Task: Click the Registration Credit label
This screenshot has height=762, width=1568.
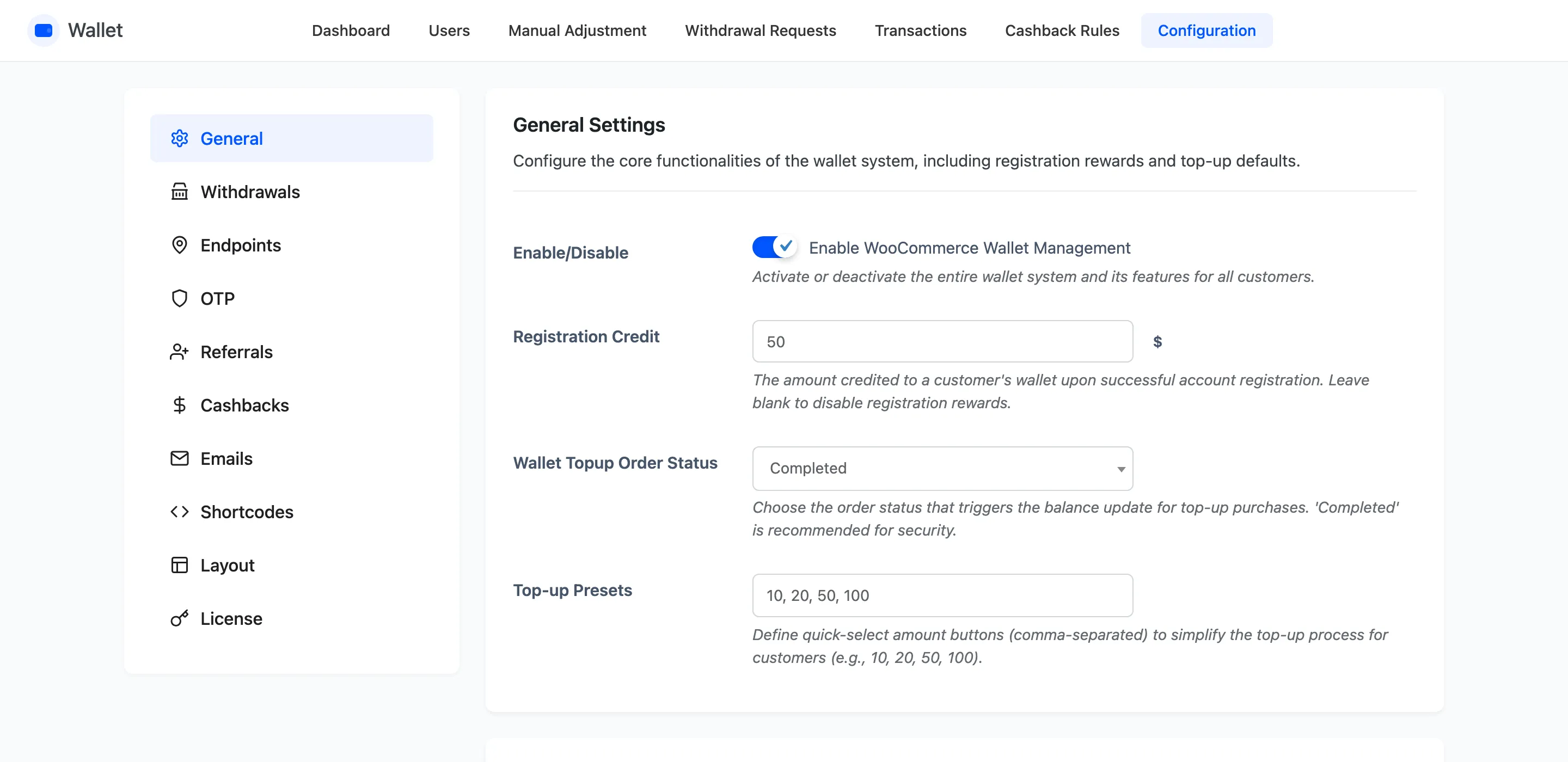Action: pos(586,336)
